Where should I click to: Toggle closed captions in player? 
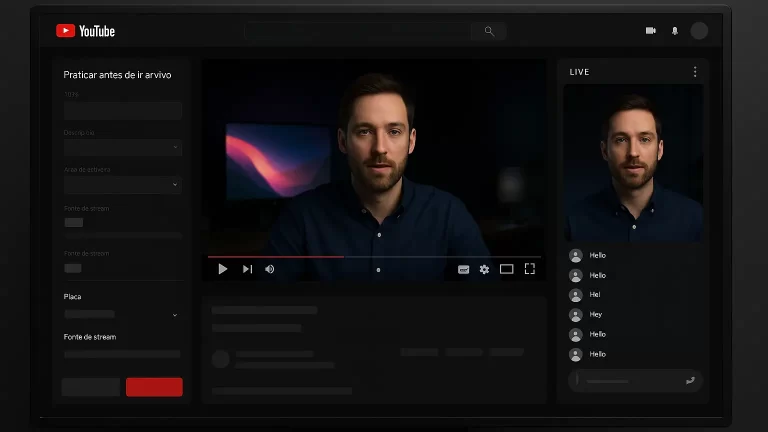[464, 269]
